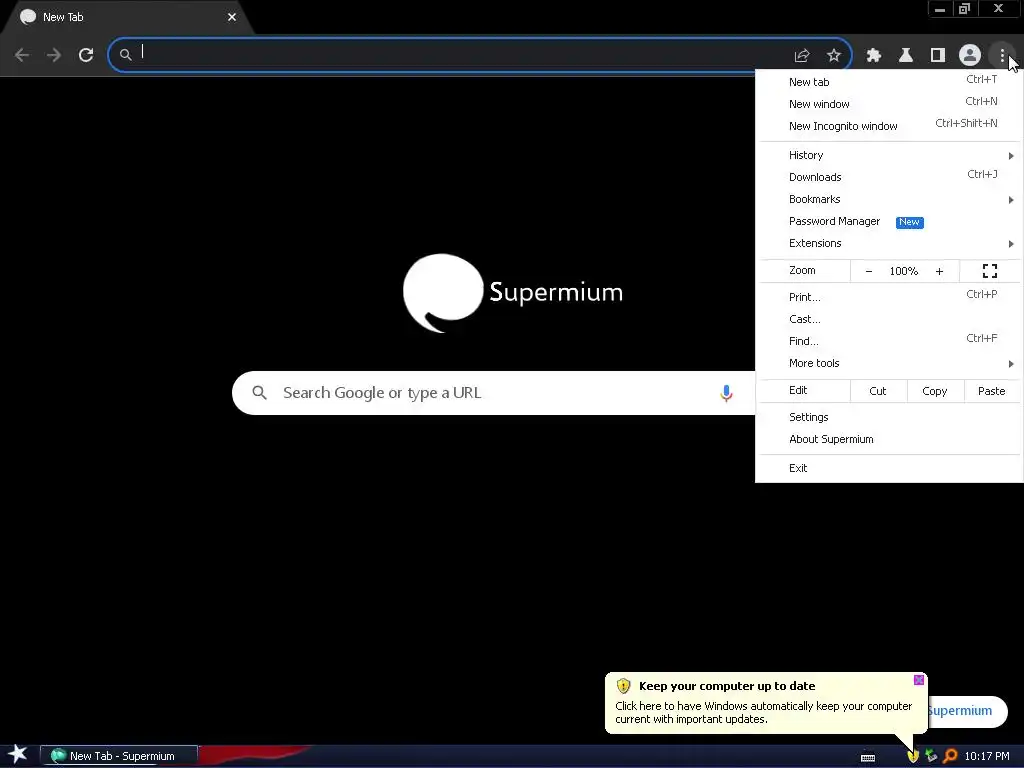Expand the Bookmarks submenu
Viewport: 1024px width, 768px height.
coord(889,199)
